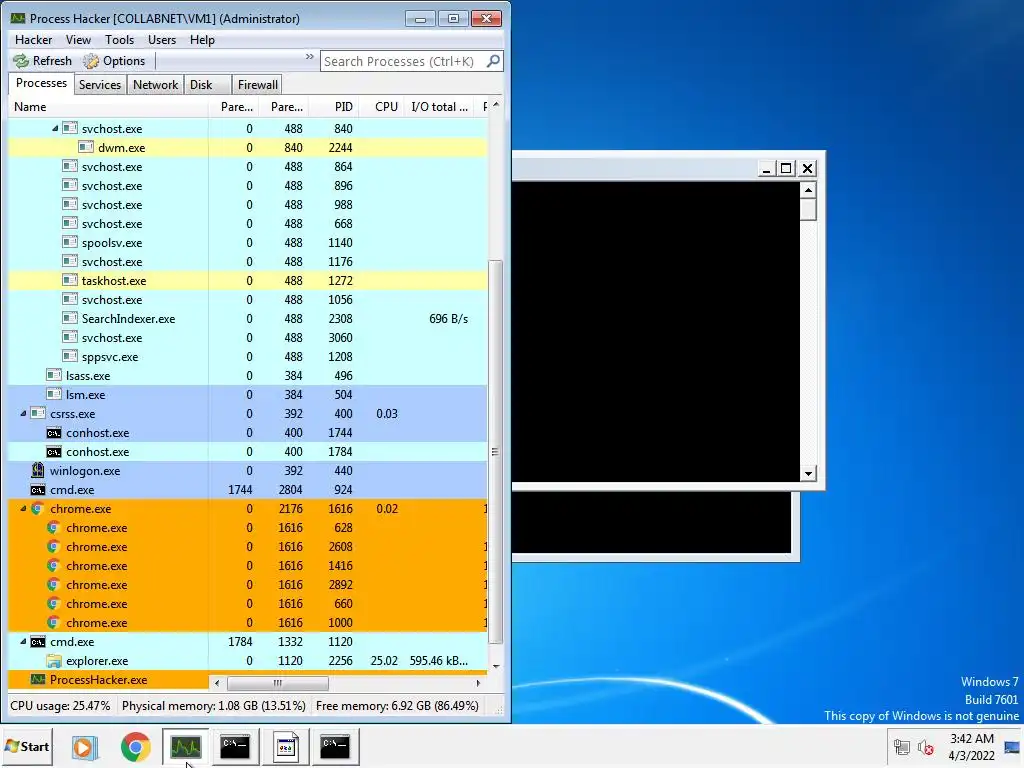
Task: Click the explorer.exe folder icon
Action: pos(54,661)
